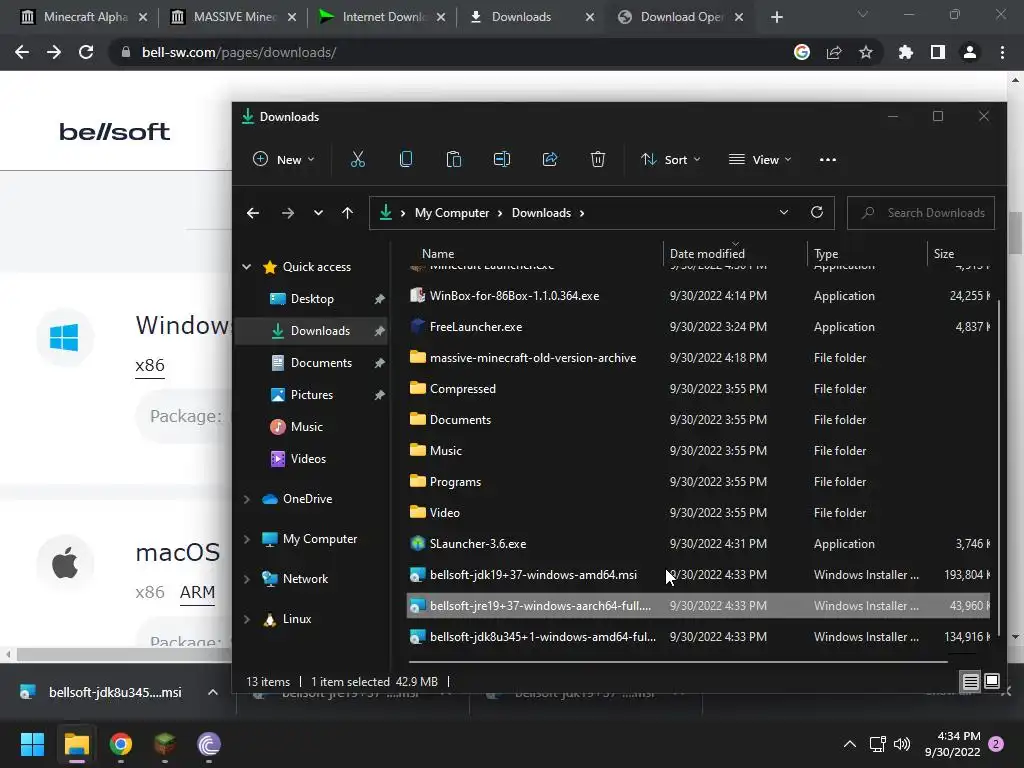Switch to MASSIVE Minecraft browser tab
Image resolution: width=1024 pixels, height=768 pixels.
tap(232, 17)
